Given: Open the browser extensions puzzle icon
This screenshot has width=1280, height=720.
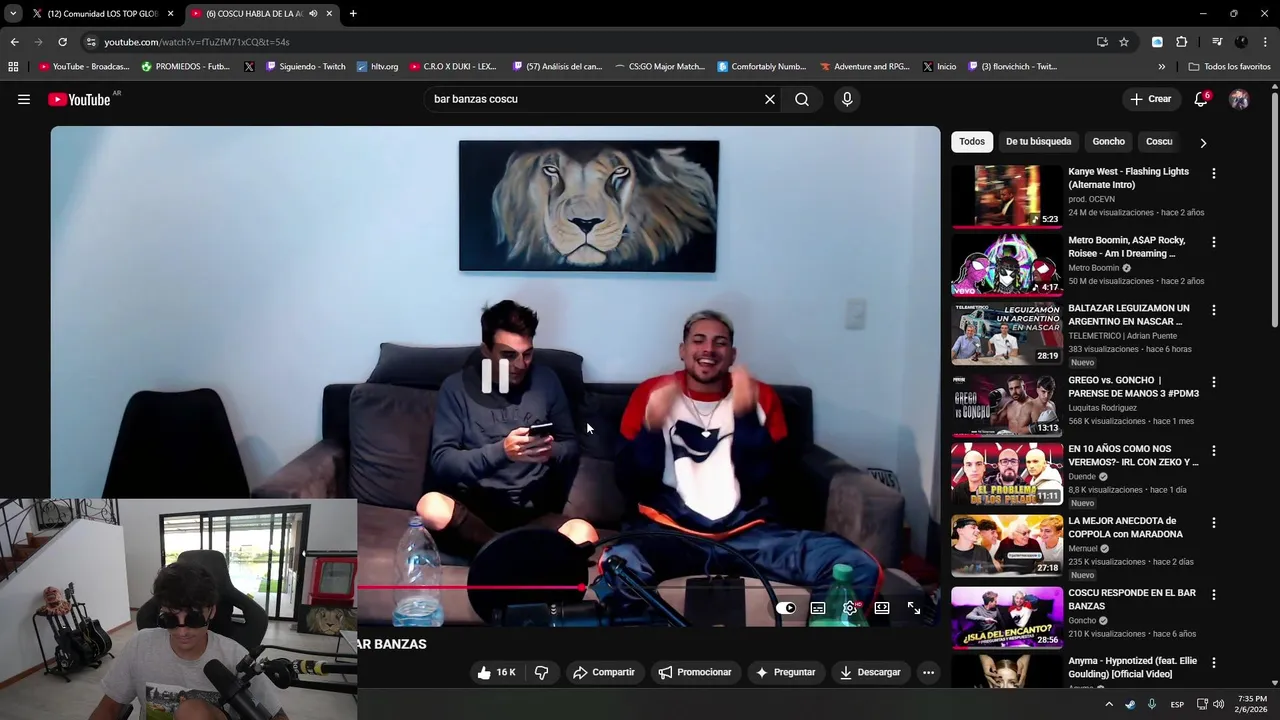Looking at the screenshot, I should point(1182,42).
